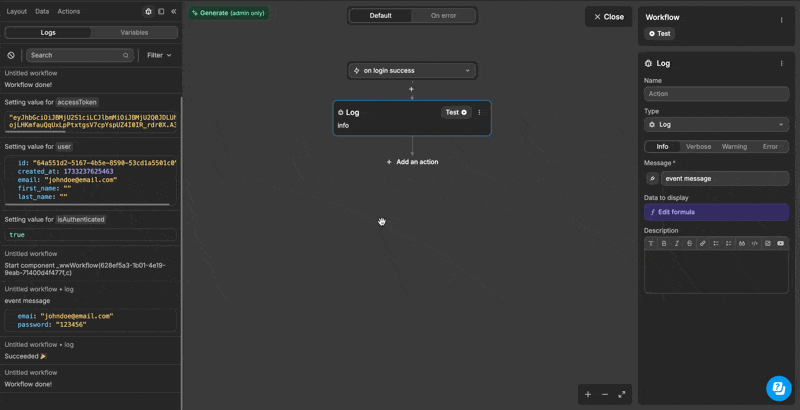800x410 pixels.
Task: Insert image in Description toolbar
Action: pyautogui.click(x=768, y=243)
